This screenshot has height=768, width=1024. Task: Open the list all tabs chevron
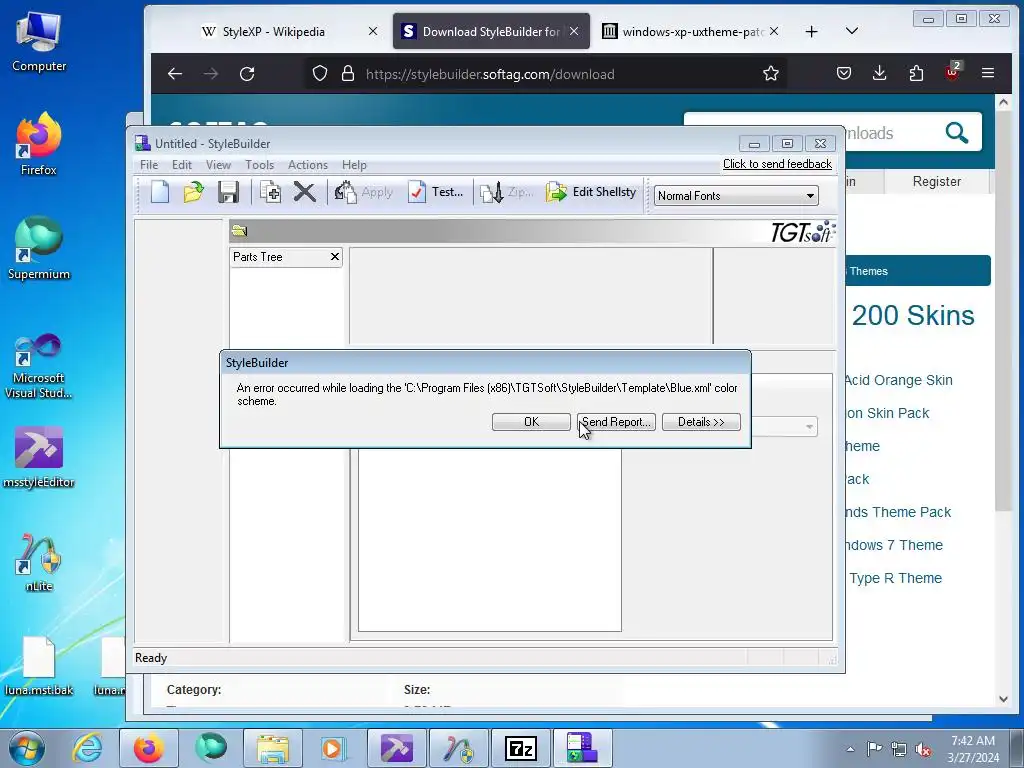pos(852,31)
